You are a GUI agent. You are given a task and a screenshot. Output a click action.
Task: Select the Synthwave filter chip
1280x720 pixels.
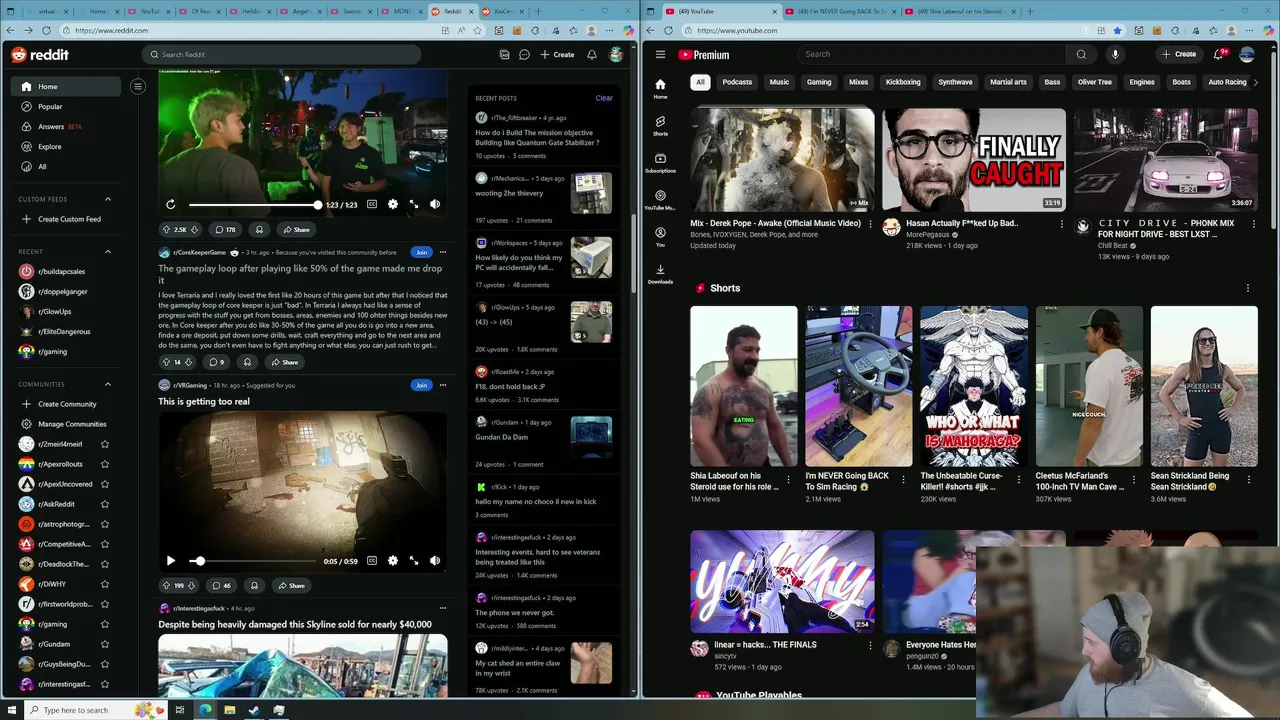[x=955, y=82]
